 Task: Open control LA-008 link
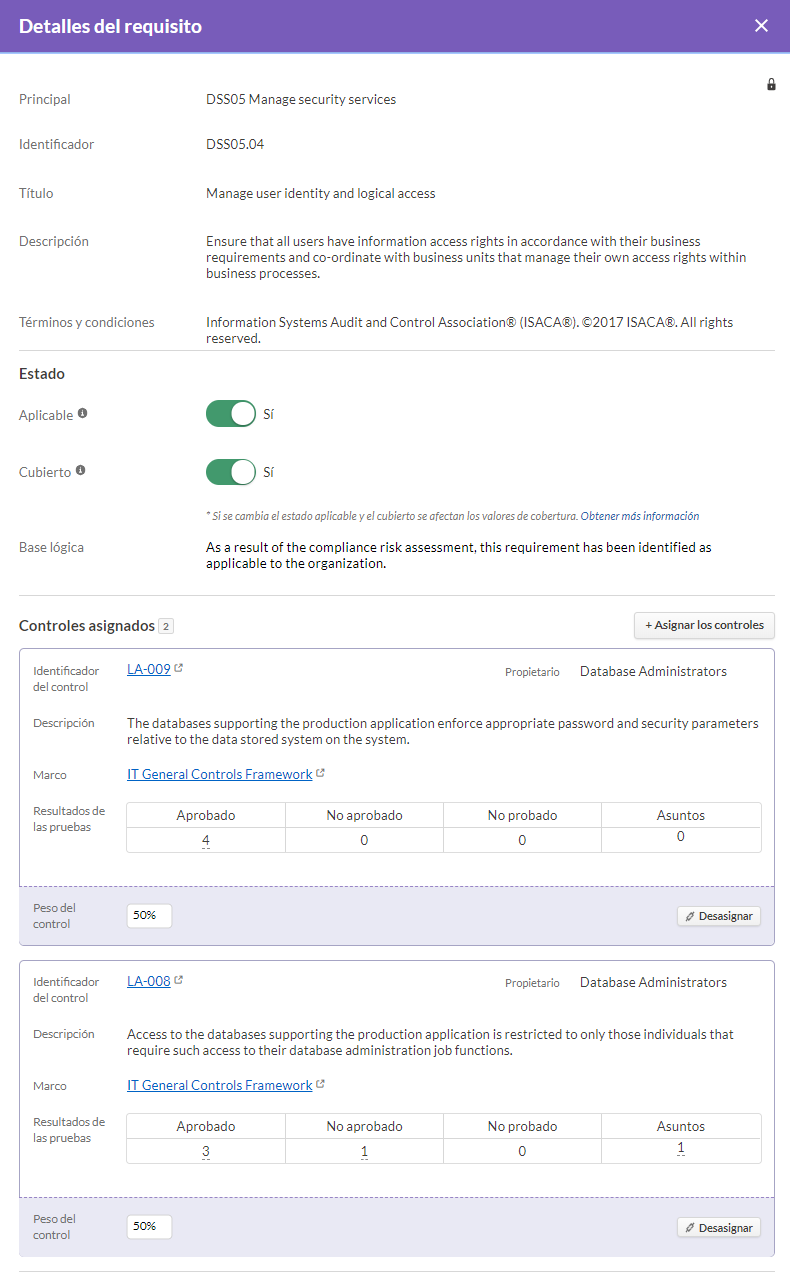click(148, 981)
